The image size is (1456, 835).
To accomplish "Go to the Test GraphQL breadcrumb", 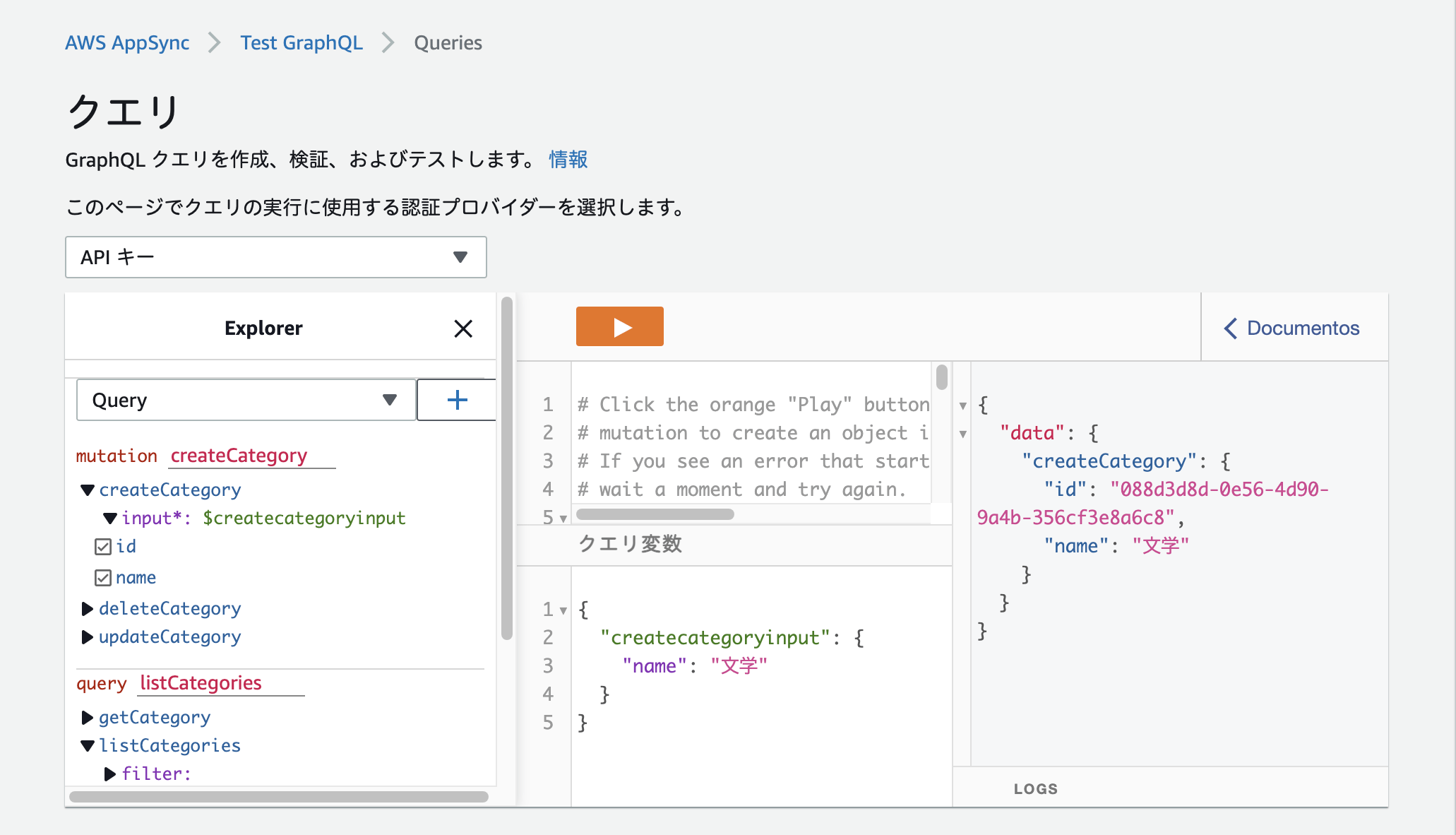I will [x=302, y=42].
